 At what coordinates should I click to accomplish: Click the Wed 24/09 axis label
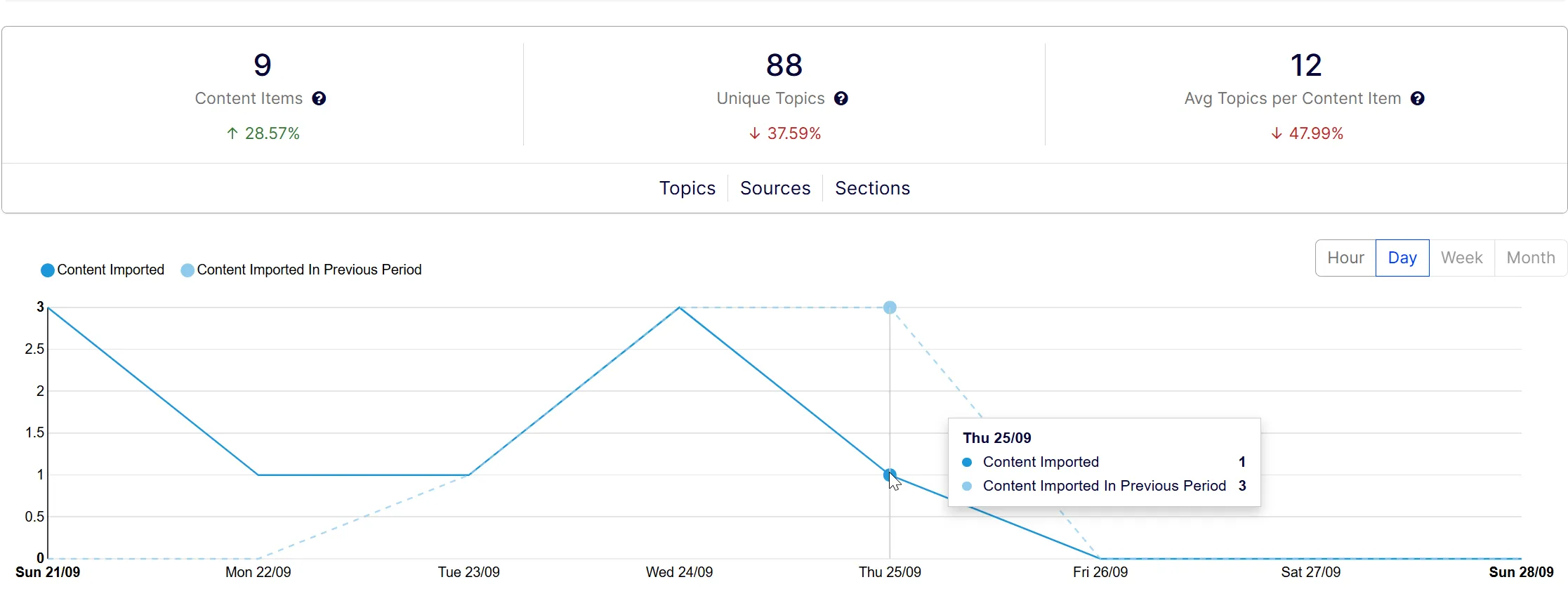pyautogui.click(x=679, y=572)
